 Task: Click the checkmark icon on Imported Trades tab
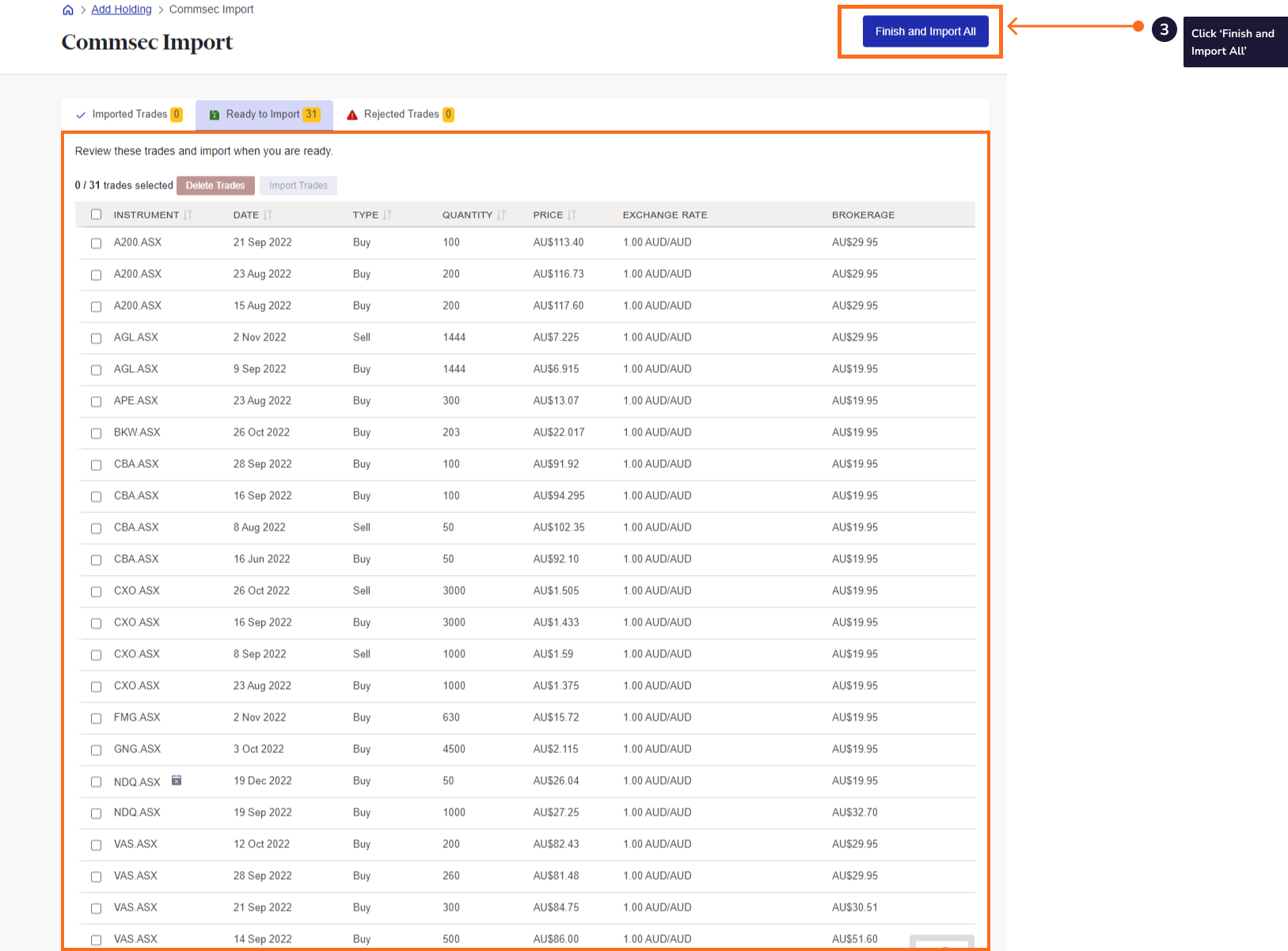click(x=80, y=114)
